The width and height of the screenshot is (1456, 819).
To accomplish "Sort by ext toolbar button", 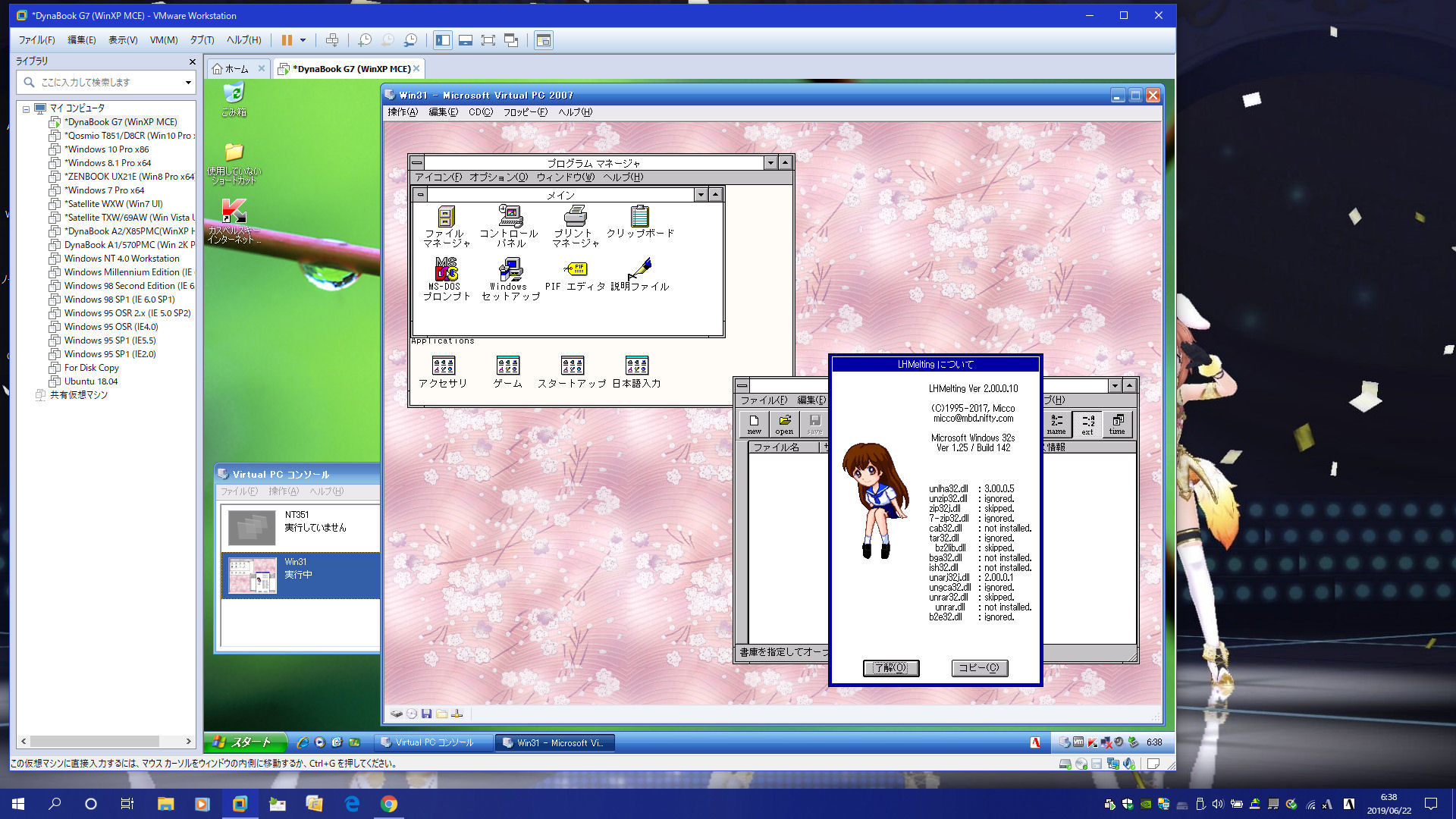I will click(1087, 424).
